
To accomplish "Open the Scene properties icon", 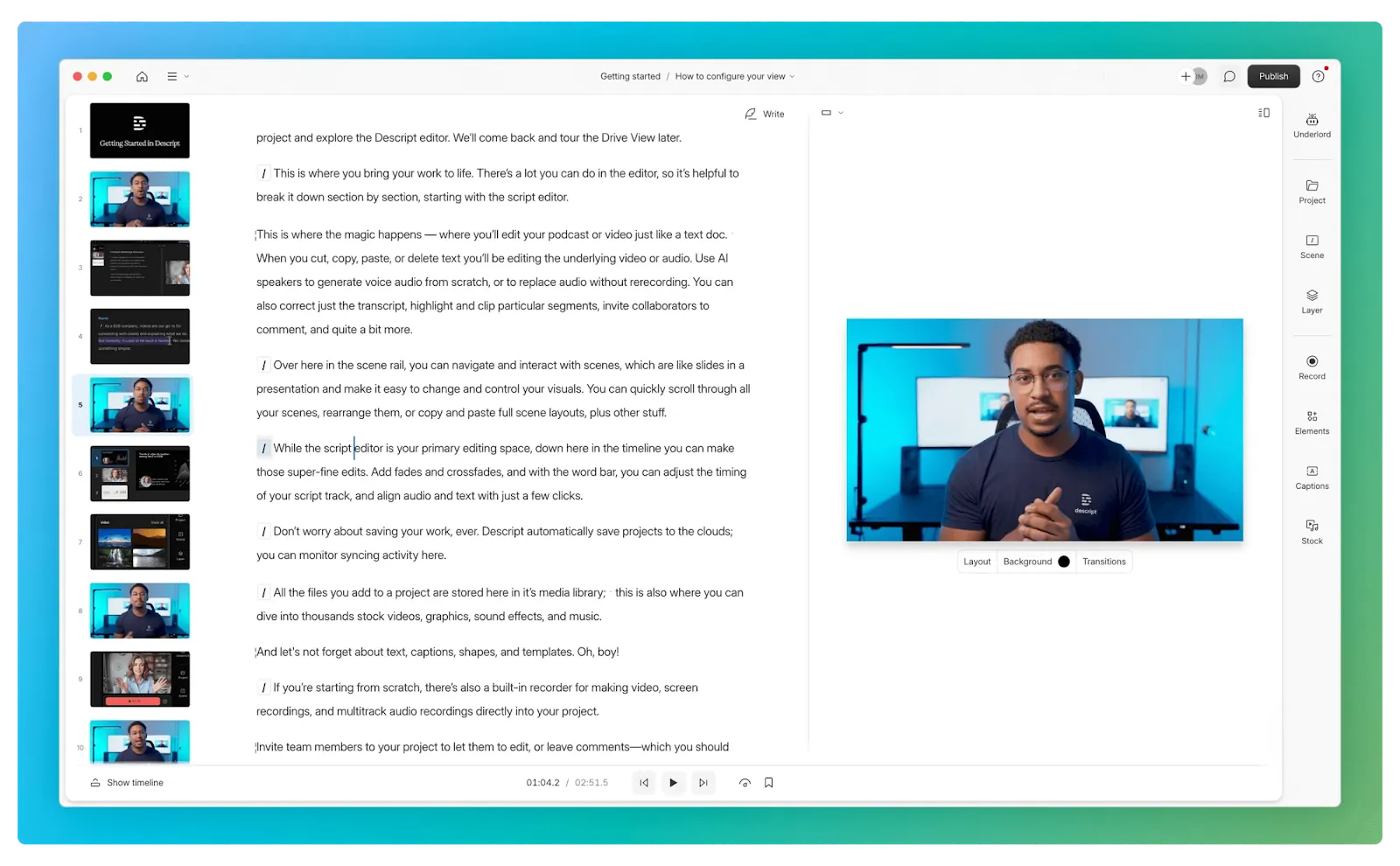I will 1312,247.
